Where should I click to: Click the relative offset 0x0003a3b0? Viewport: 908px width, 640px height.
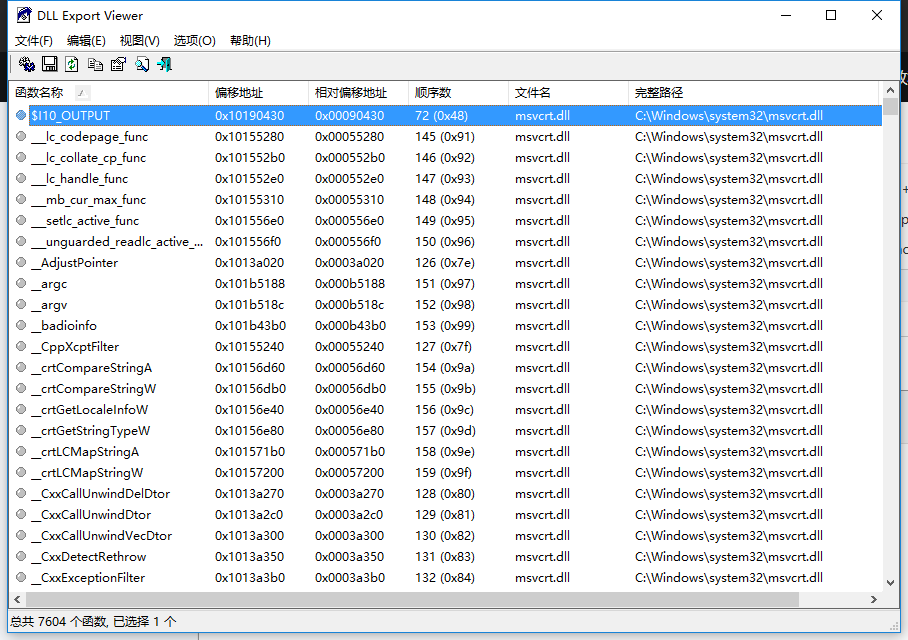350,577
